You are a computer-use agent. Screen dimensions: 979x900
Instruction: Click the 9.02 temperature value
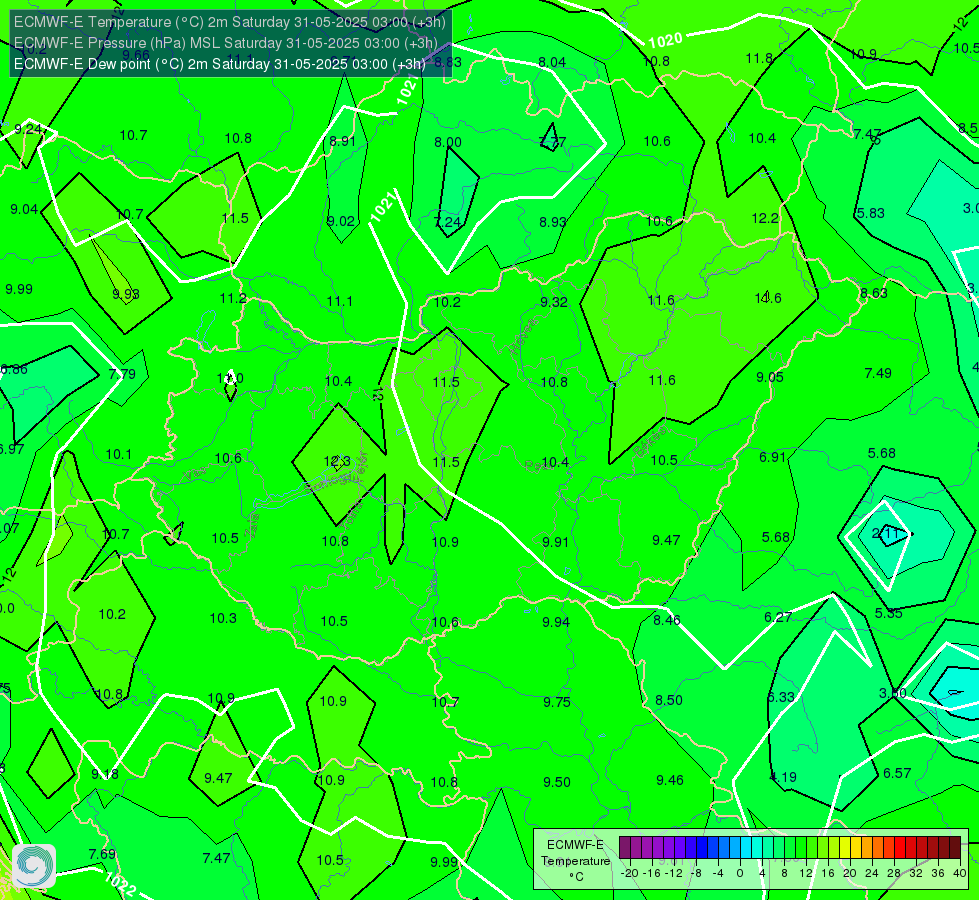coord(341,221)
